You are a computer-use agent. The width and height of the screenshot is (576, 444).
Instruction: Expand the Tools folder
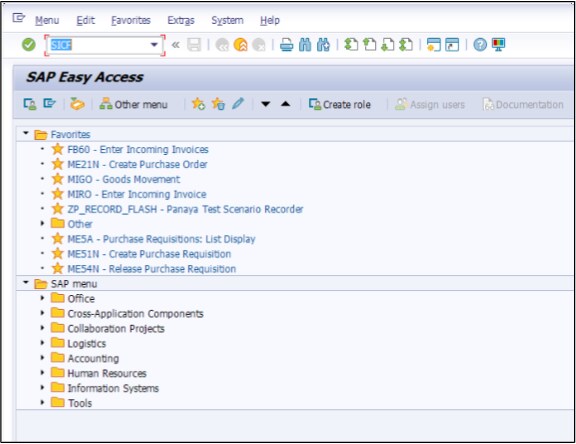pos(42,403)
